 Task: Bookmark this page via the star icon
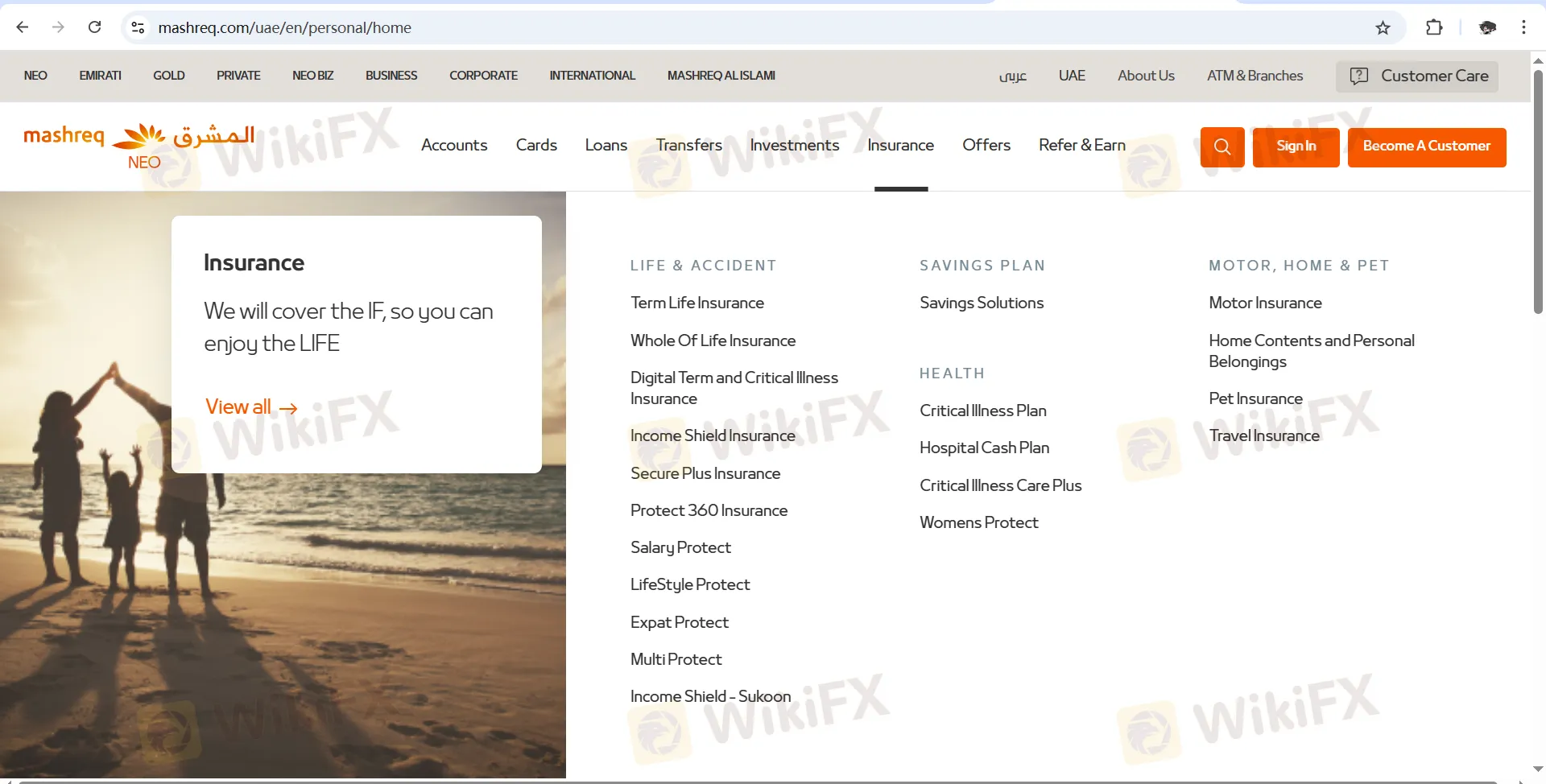(x=1382, y=27)
